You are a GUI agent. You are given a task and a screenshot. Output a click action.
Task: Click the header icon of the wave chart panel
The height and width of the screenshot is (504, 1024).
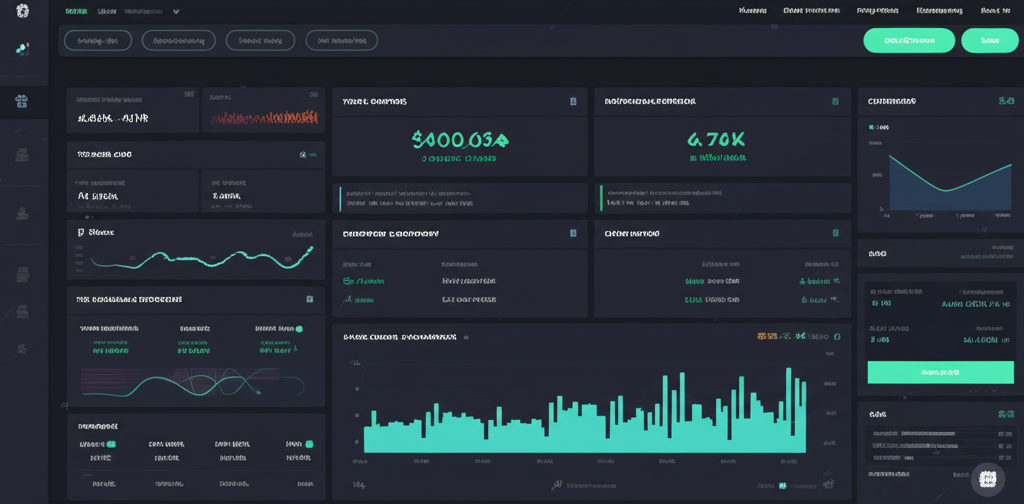tap(310, 299)
